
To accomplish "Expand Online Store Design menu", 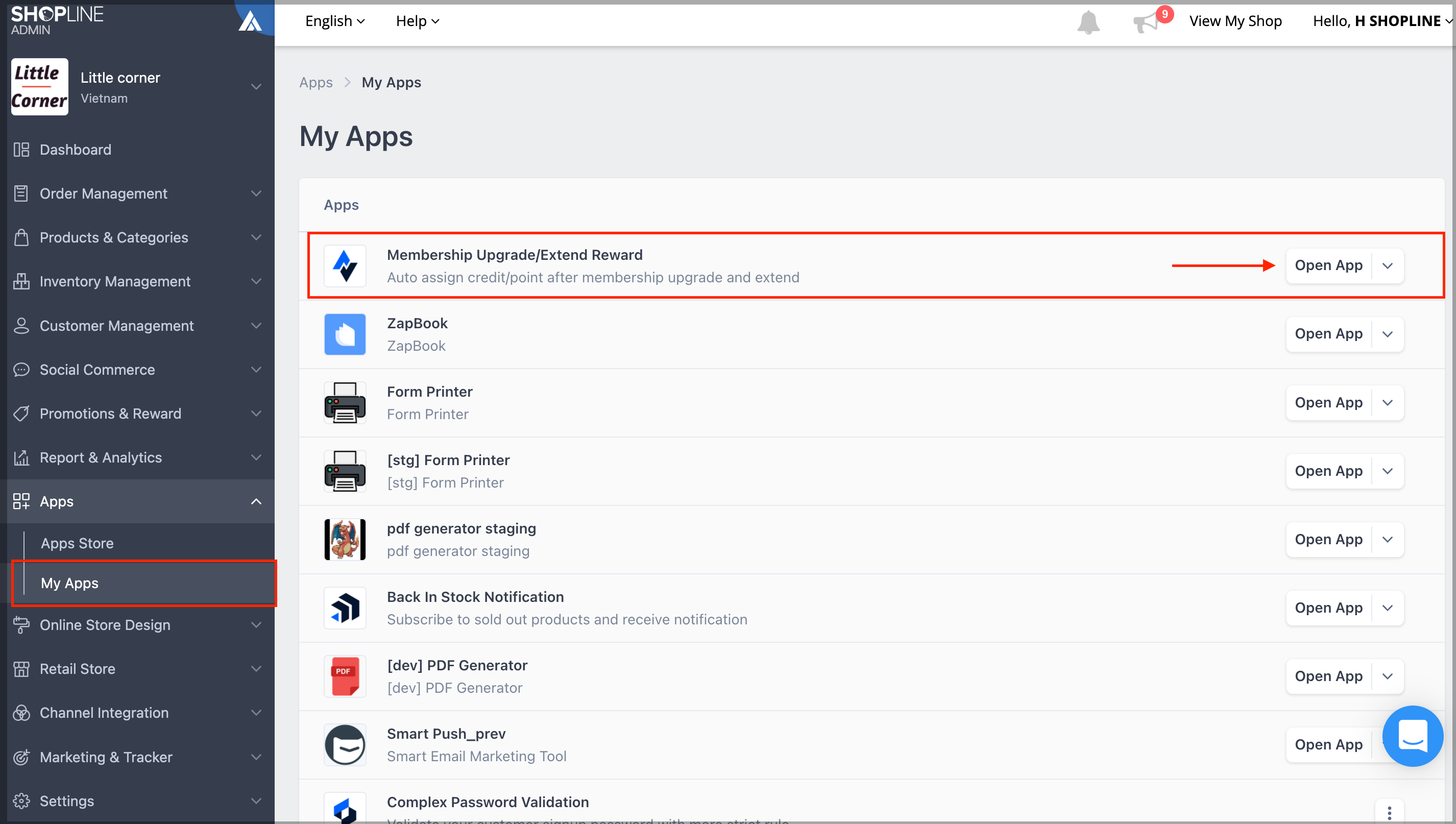I will click(x=137, y=625).
